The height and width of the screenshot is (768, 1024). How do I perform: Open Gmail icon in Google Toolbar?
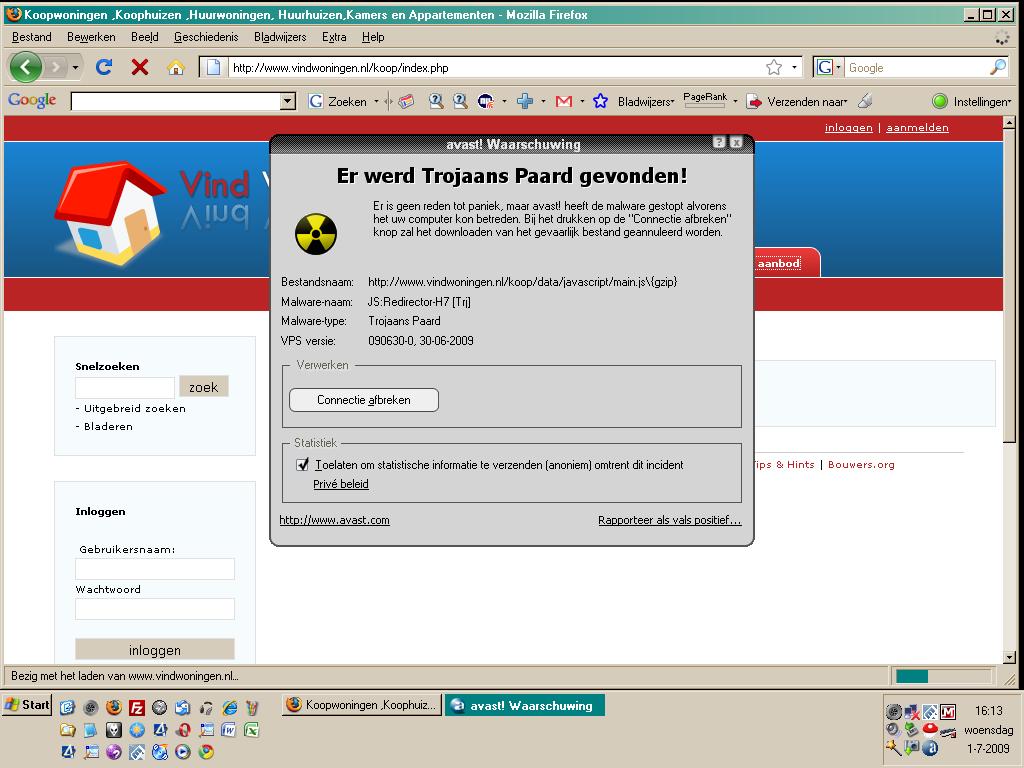click(564, 101)
